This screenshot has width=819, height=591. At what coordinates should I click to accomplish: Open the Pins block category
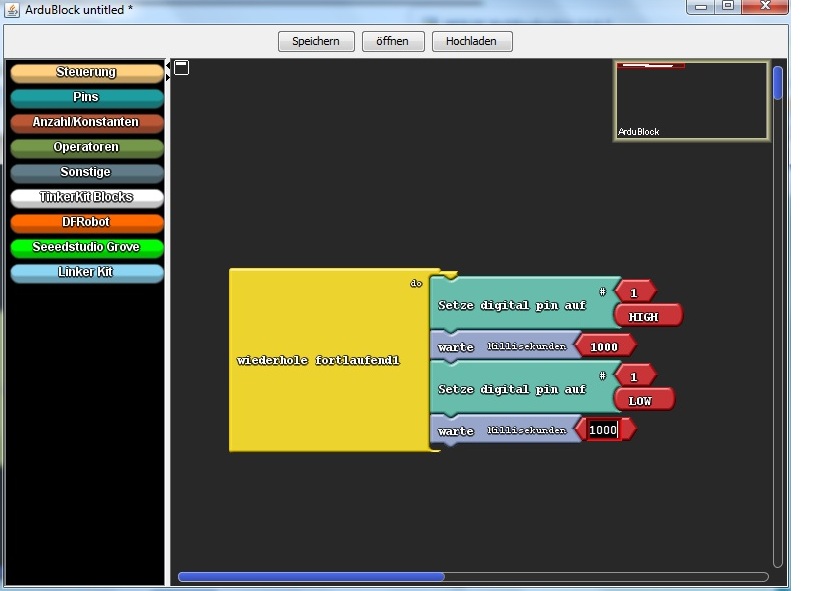(x=86, y=97)
